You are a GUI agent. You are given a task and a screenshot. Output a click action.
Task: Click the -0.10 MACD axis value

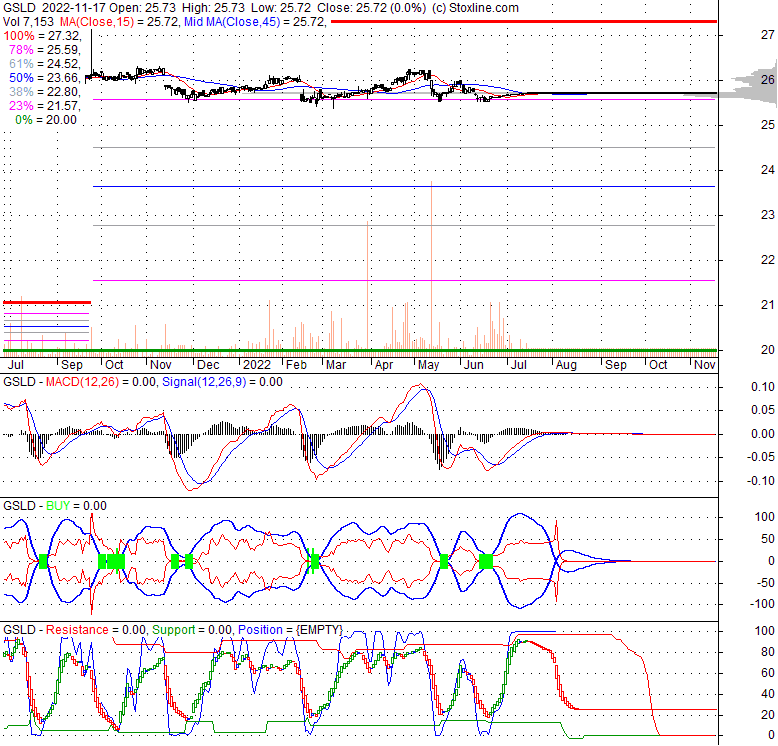[761, 481]
